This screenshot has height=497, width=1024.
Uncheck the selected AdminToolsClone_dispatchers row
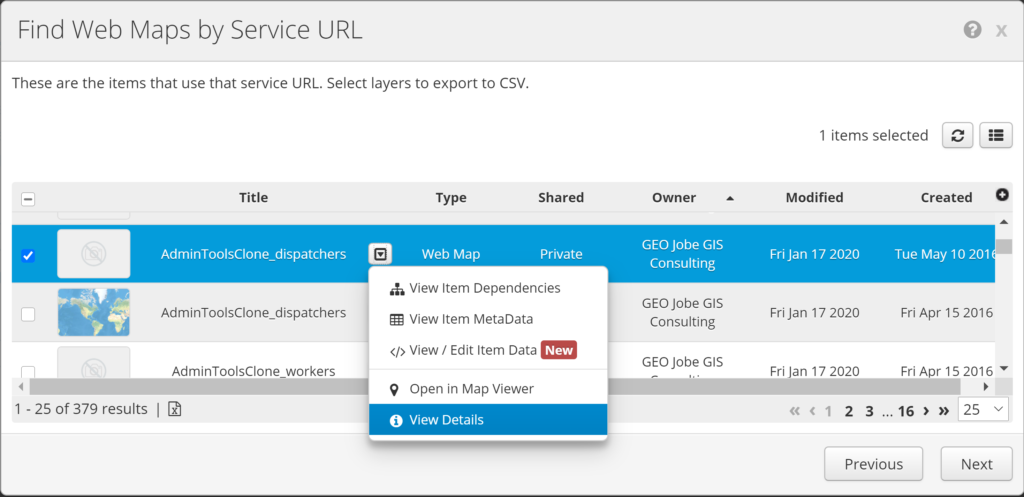point(28,255)
